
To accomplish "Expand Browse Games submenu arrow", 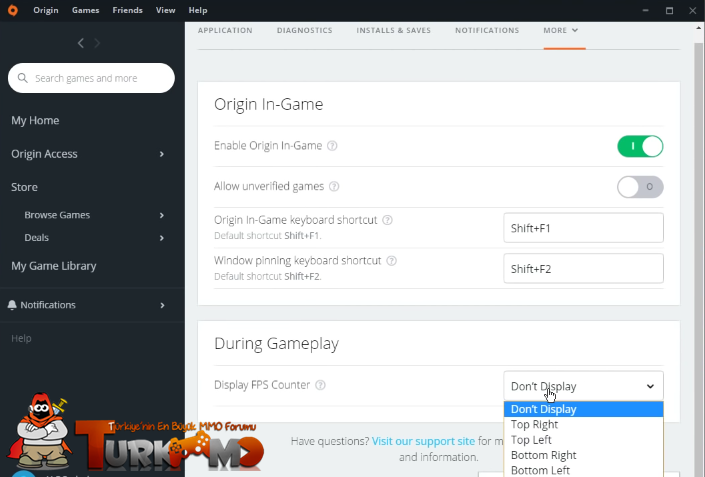I will [162, 215].
